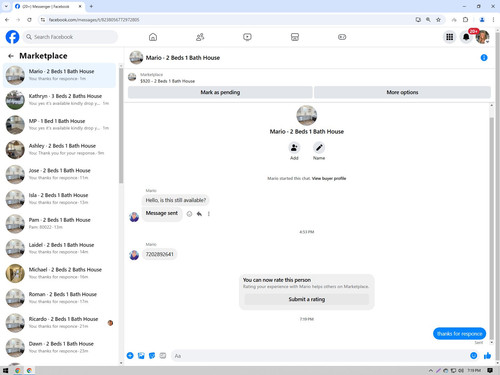Open the Gaming icon in top navigation
This screenshot has width=500, height=375.
342,37
